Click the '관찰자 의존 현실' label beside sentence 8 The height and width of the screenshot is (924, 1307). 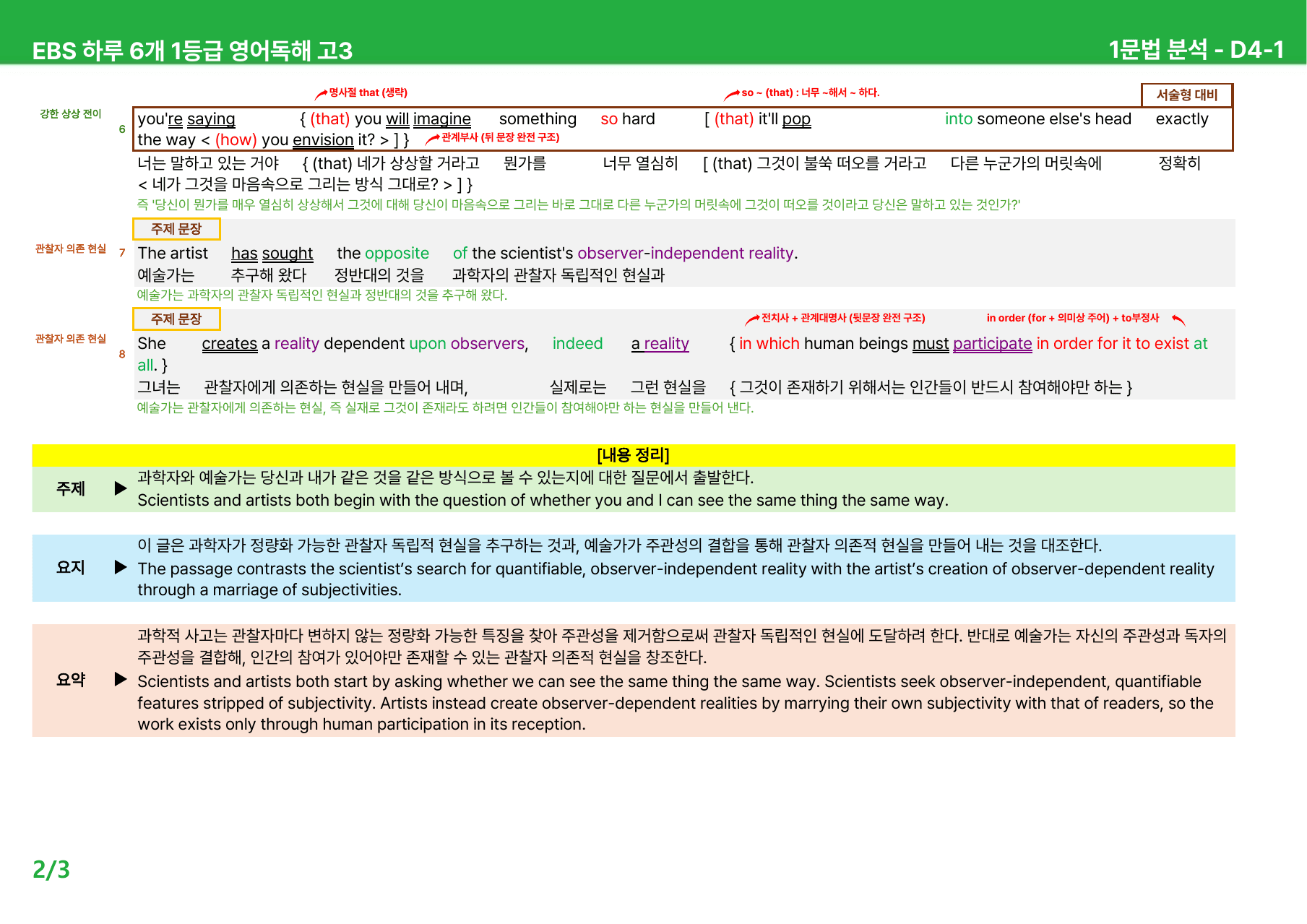tap(71, 339)
